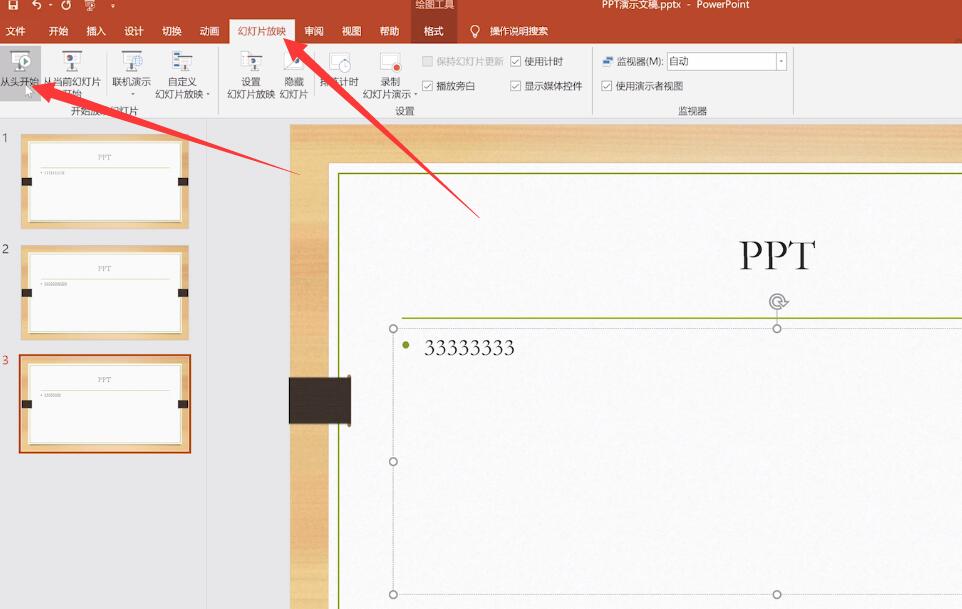This screenshot has height=609, width=962.
Task: Click the text box bottom-left resize handle
Action: coord(393,594)
